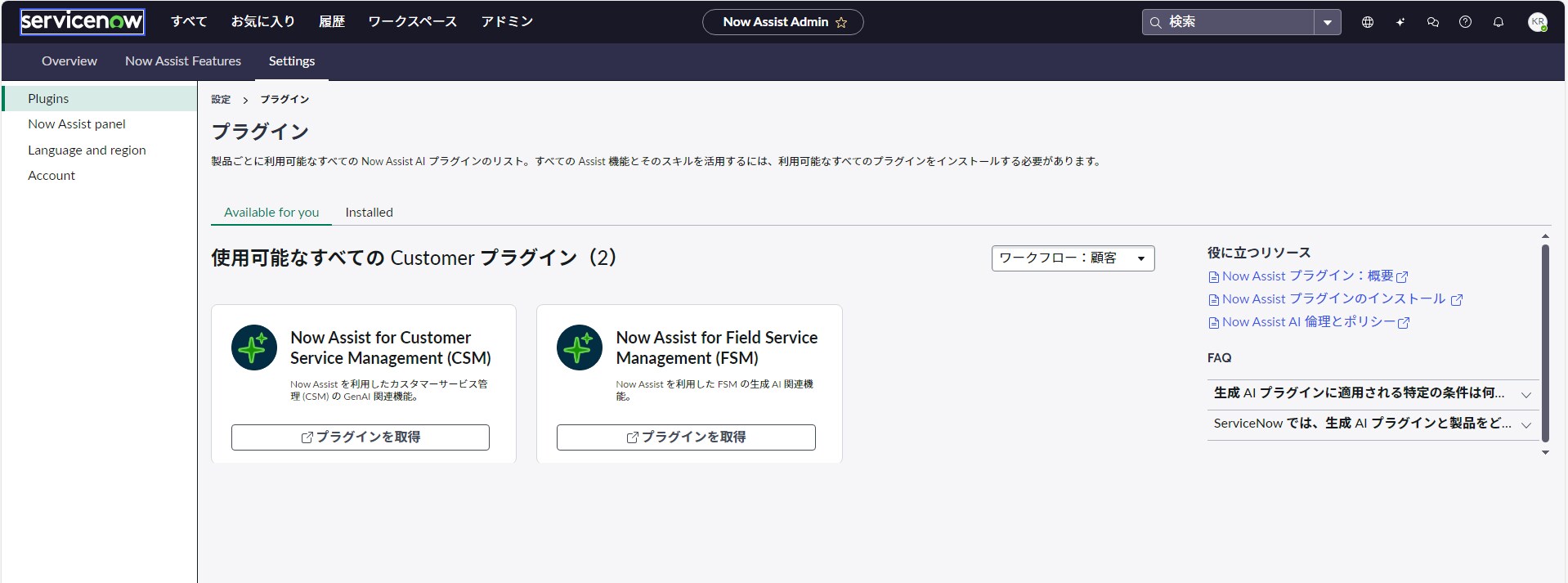This screenshot has width=1568, height=583.
Task: Open the globe scope picker icon
Action: (x=1368, y=22)
